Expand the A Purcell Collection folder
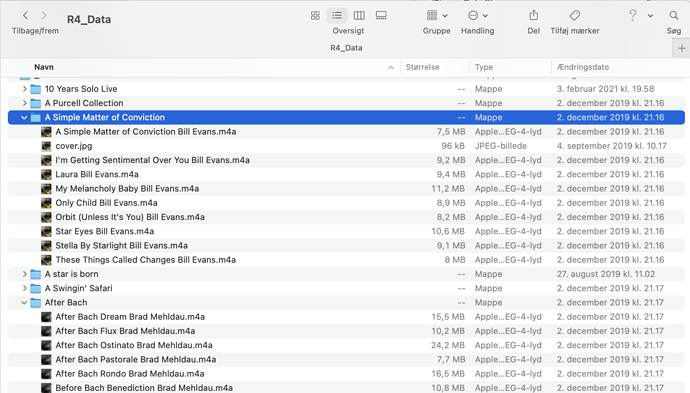The width and height of the screenshot is (690, 393). pos(25,103)
